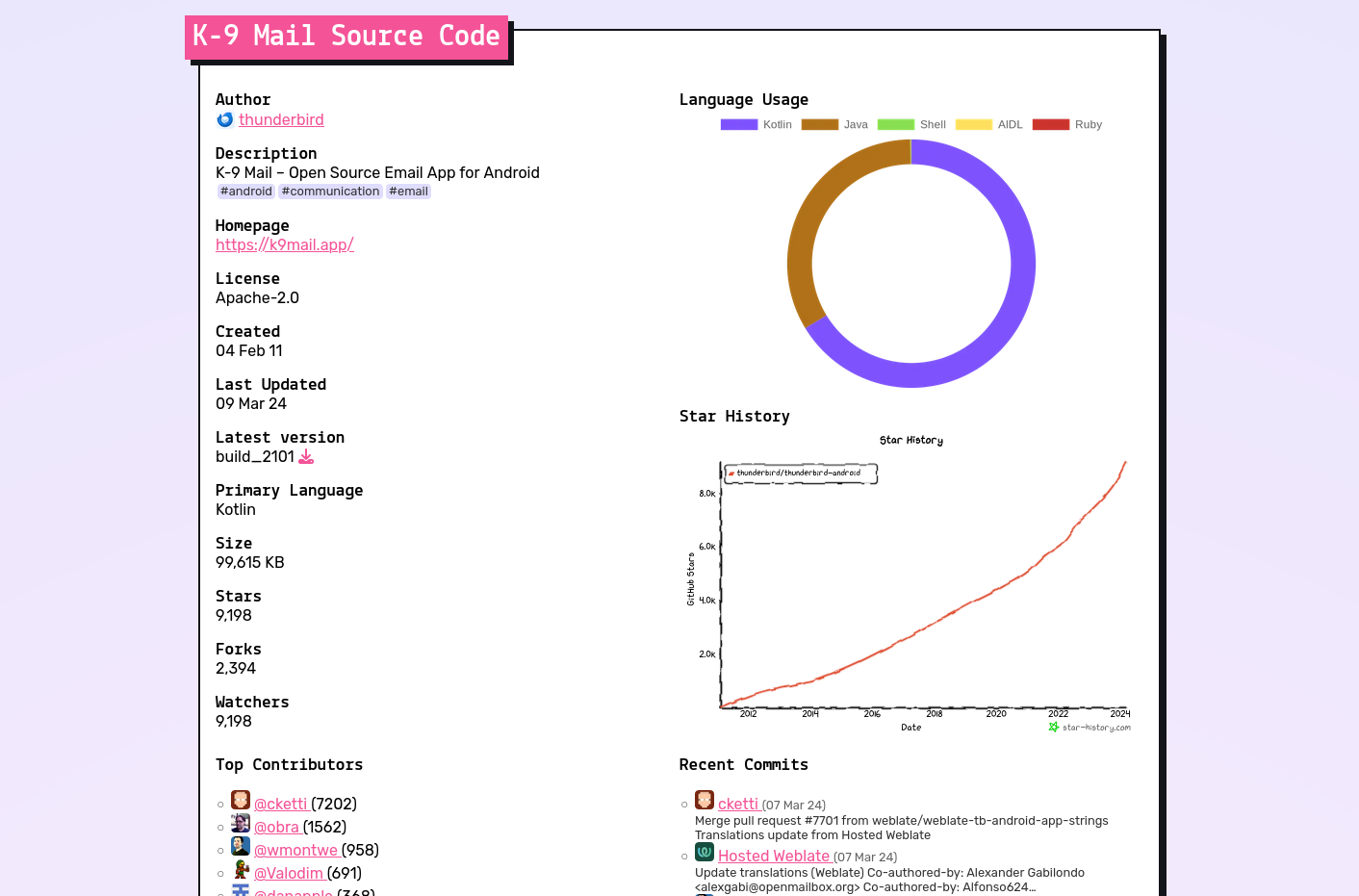This screenshot has height=896, width=1359.
Task: Click Valodim's contributor avatar
Action: pos(241,870)
